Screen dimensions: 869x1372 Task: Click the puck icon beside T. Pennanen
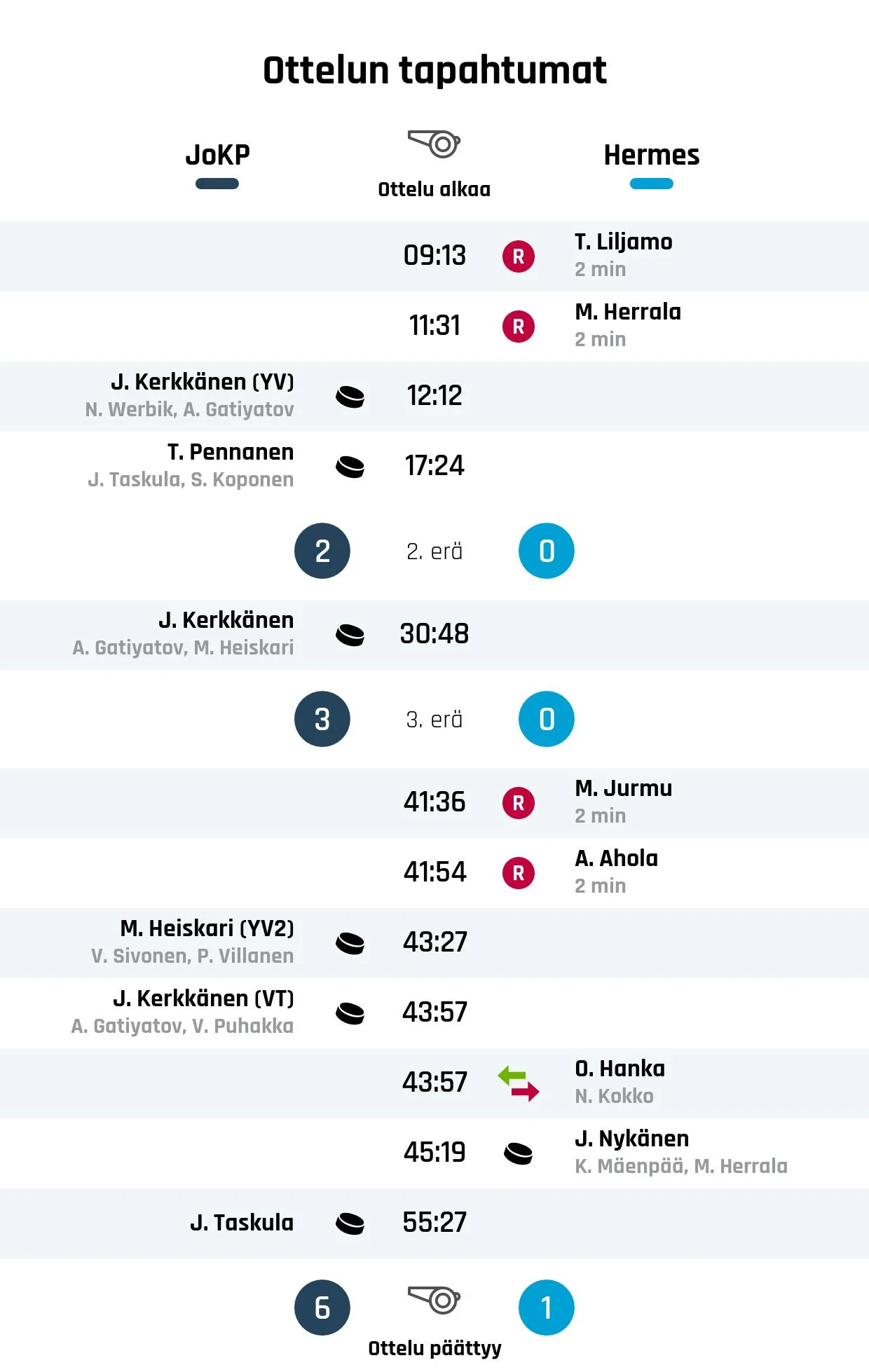click(x=350, y=467)
